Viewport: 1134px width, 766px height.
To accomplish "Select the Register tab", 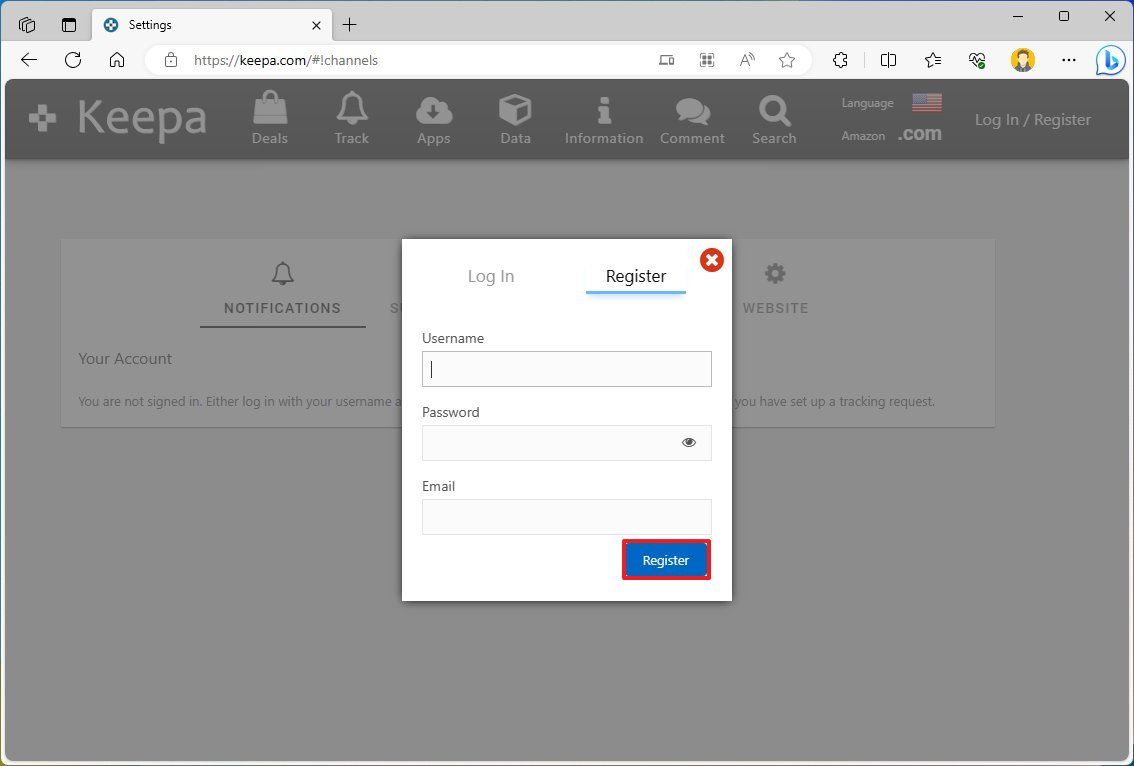I will 635,276.
